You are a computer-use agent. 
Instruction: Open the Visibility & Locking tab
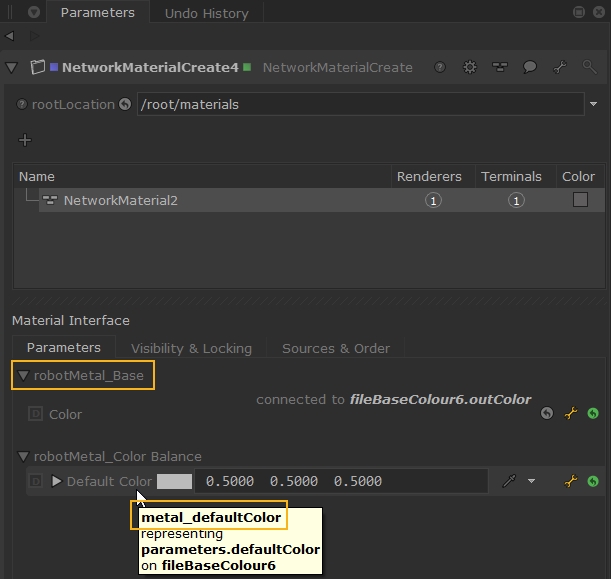point(191,348)
